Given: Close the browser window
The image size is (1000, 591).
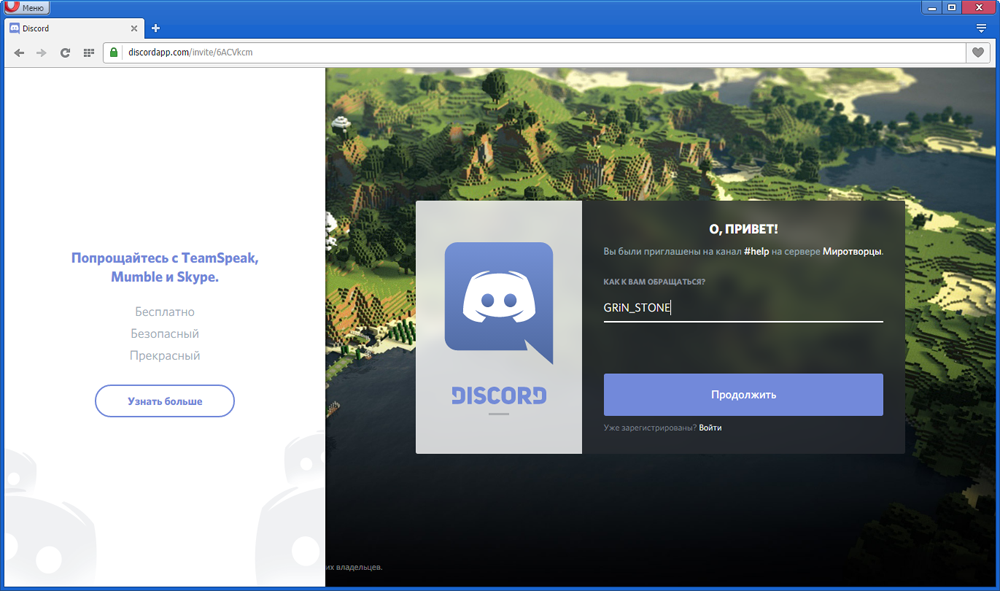Looking at the screenshot, I should (x=979, y=8).
